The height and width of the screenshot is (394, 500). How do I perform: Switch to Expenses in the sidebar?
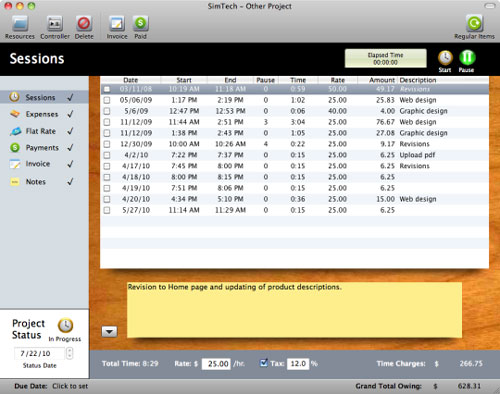pyautogui.click(x=42, y=114)
